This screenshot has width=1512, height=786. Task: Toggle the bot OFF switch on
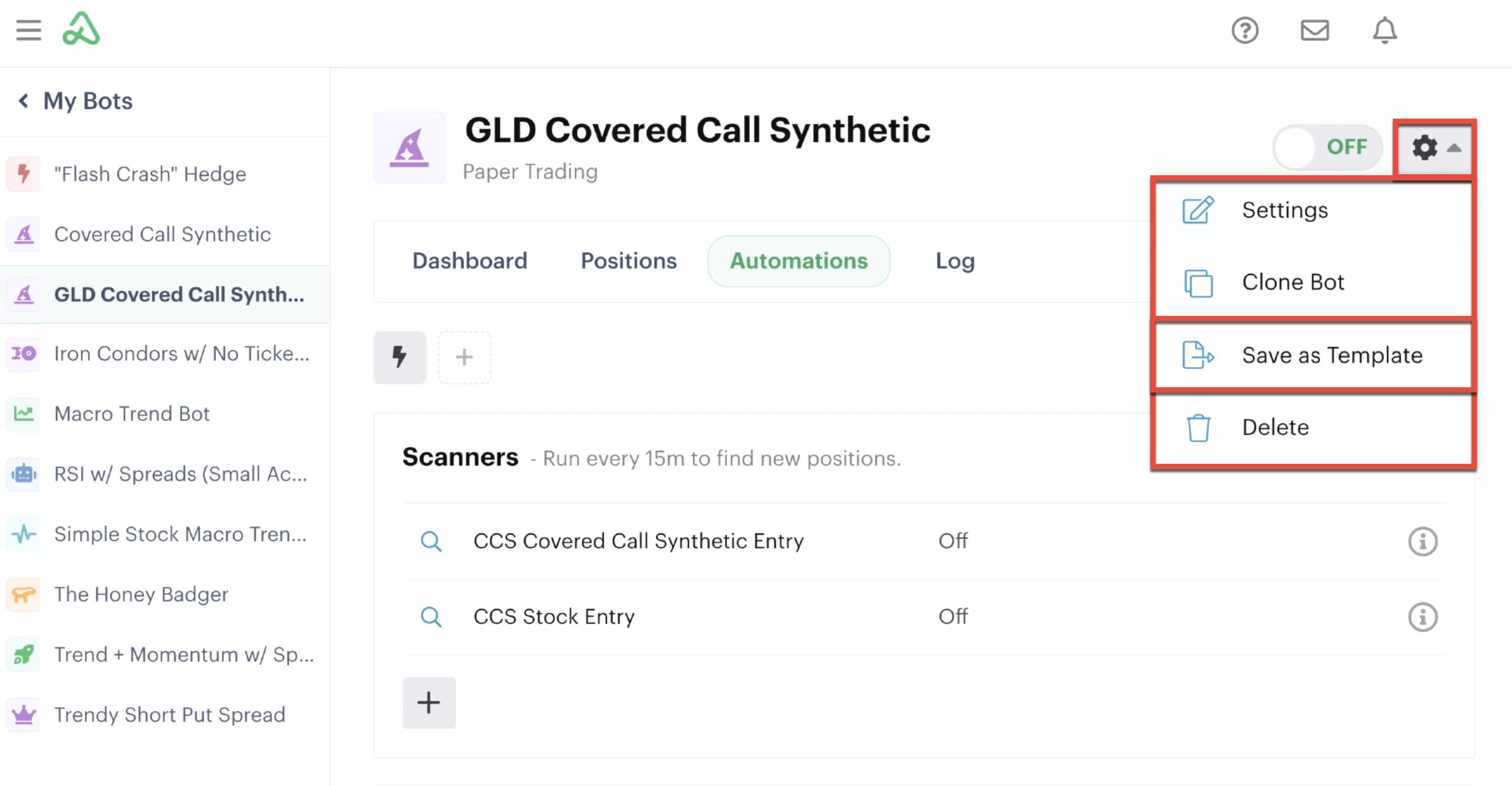click(x=1327, y=147)
